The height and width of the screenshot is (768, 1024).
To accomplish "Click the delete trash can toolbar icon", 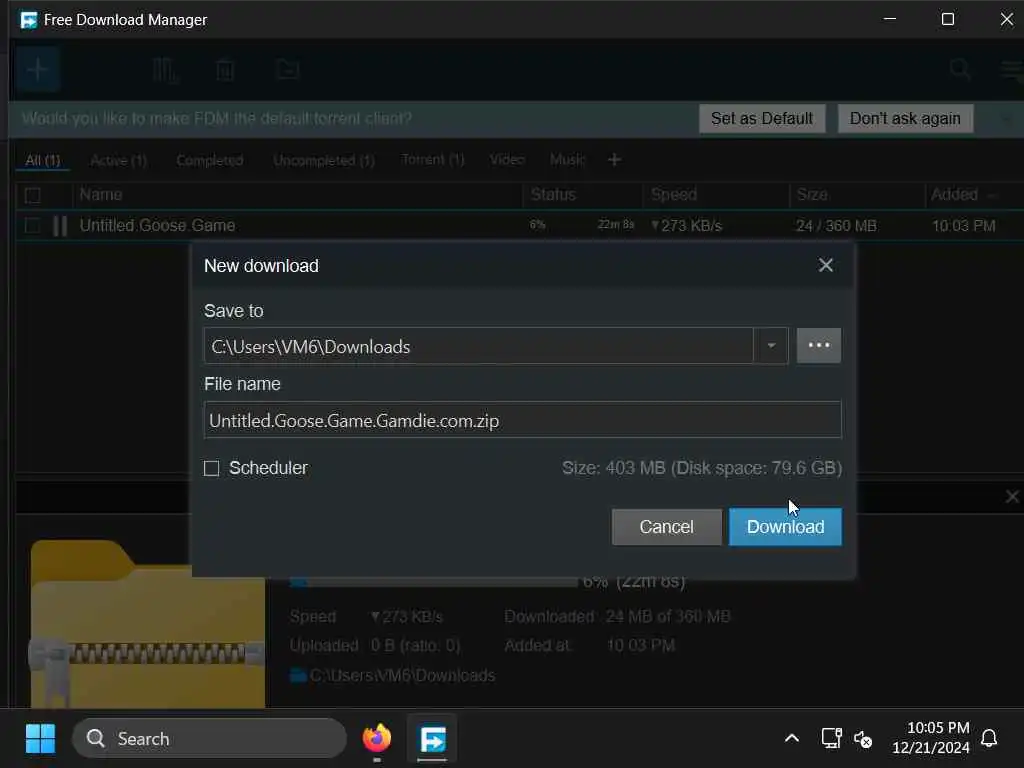I will pyautogui.click(x=225, y=70).
